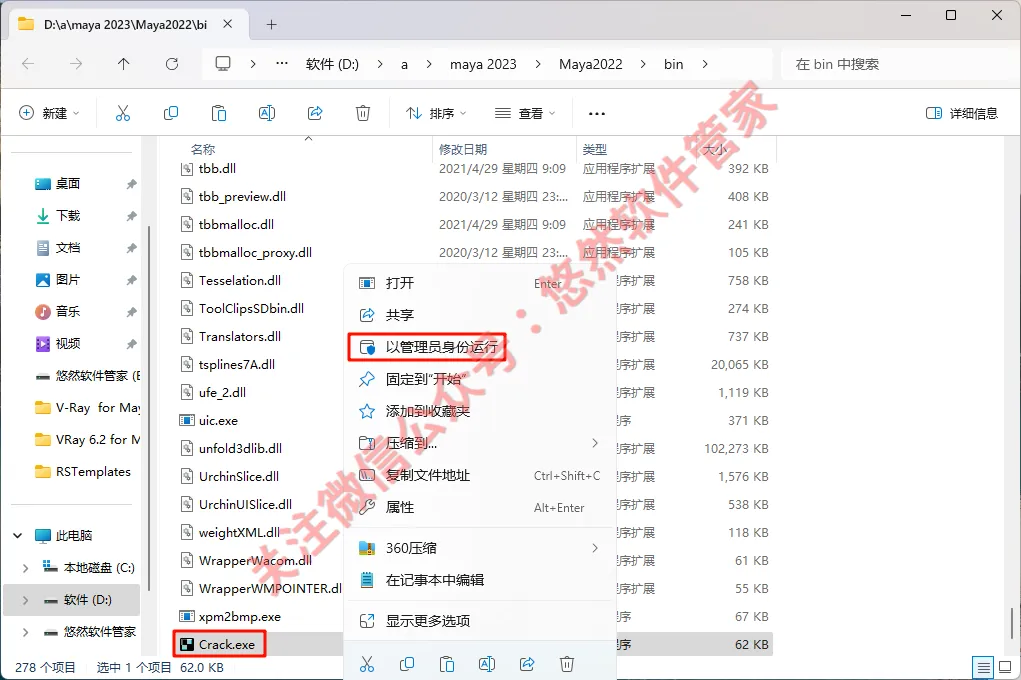Click maya 2023 breadcrumb segment
Viewport: 1021px width, 680px height.
tap(483, 64)
